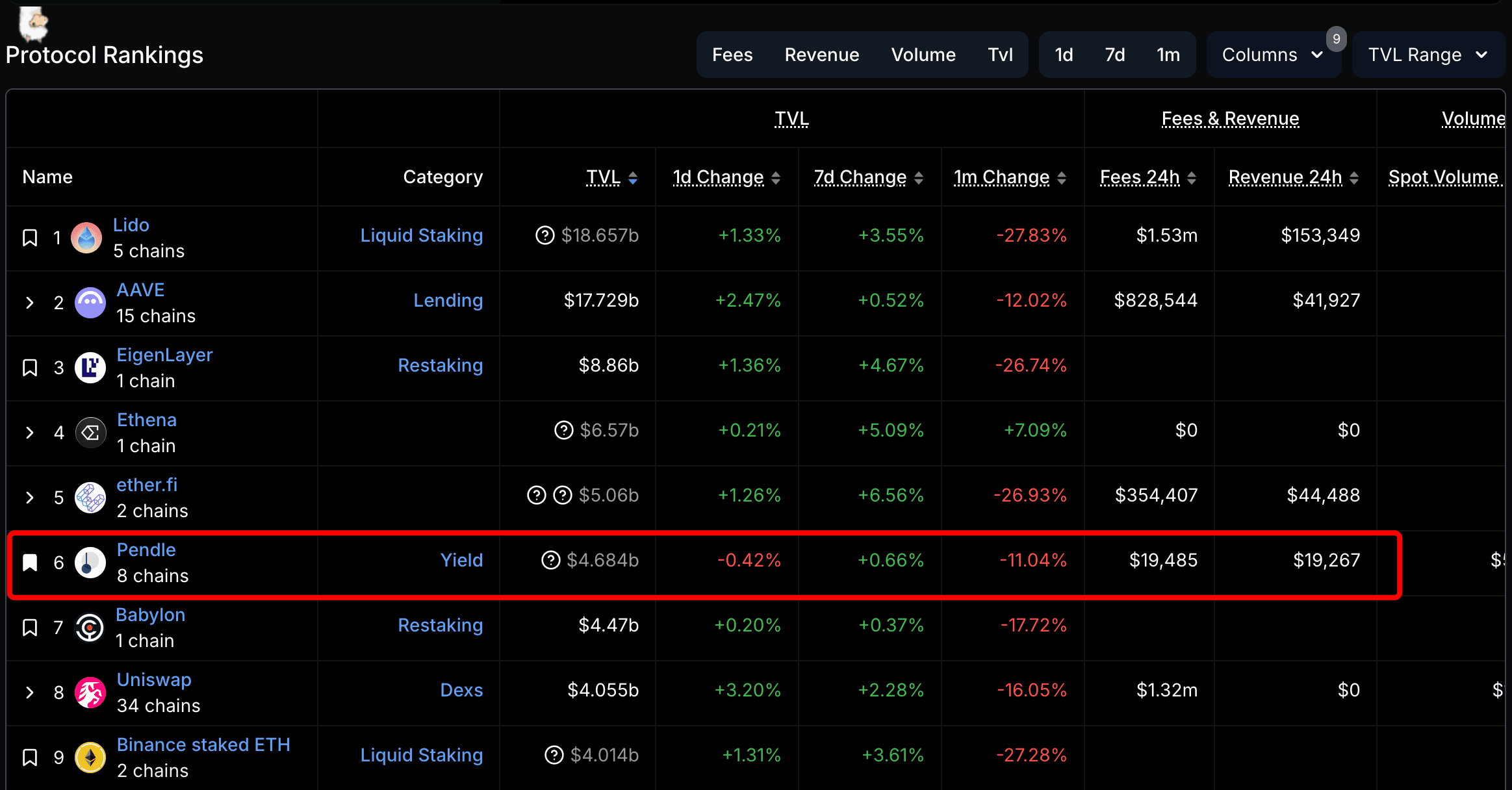
Task: Open the AAVE protocol link
Action: click(x=140, y=290)
